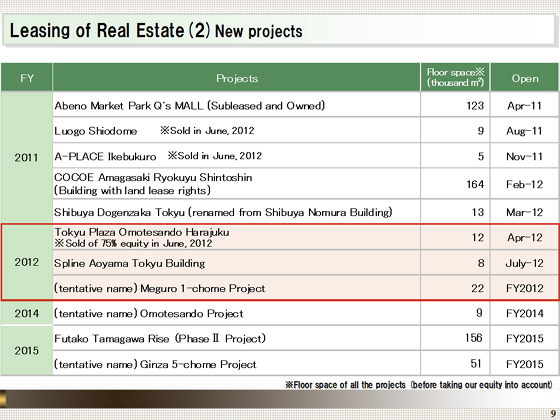The image size is (560, 420).
Task: Click 'FY2015' in Futako Tamagawa row
Action: click(x=525, y=338)
